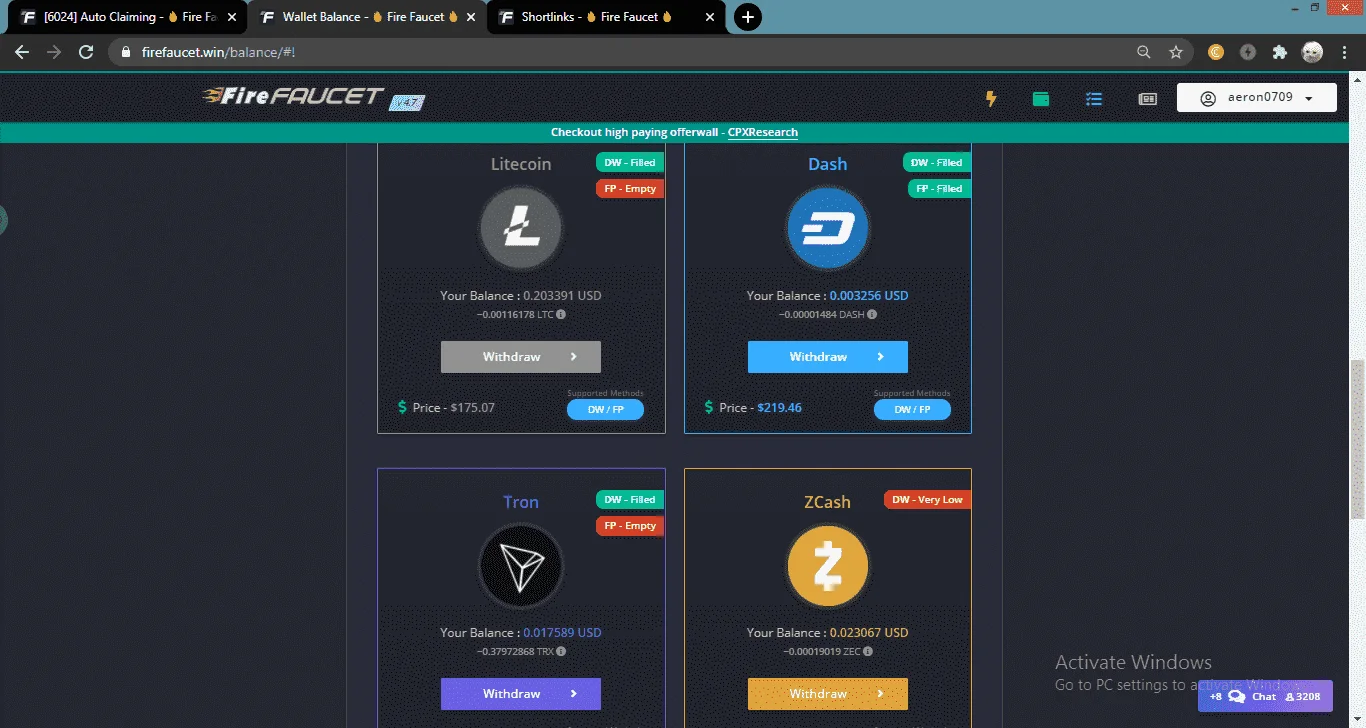View site info via the padlock icon
Image resolution: width=1366 pixels, height=728 pixels.
(x=125, y=52)
